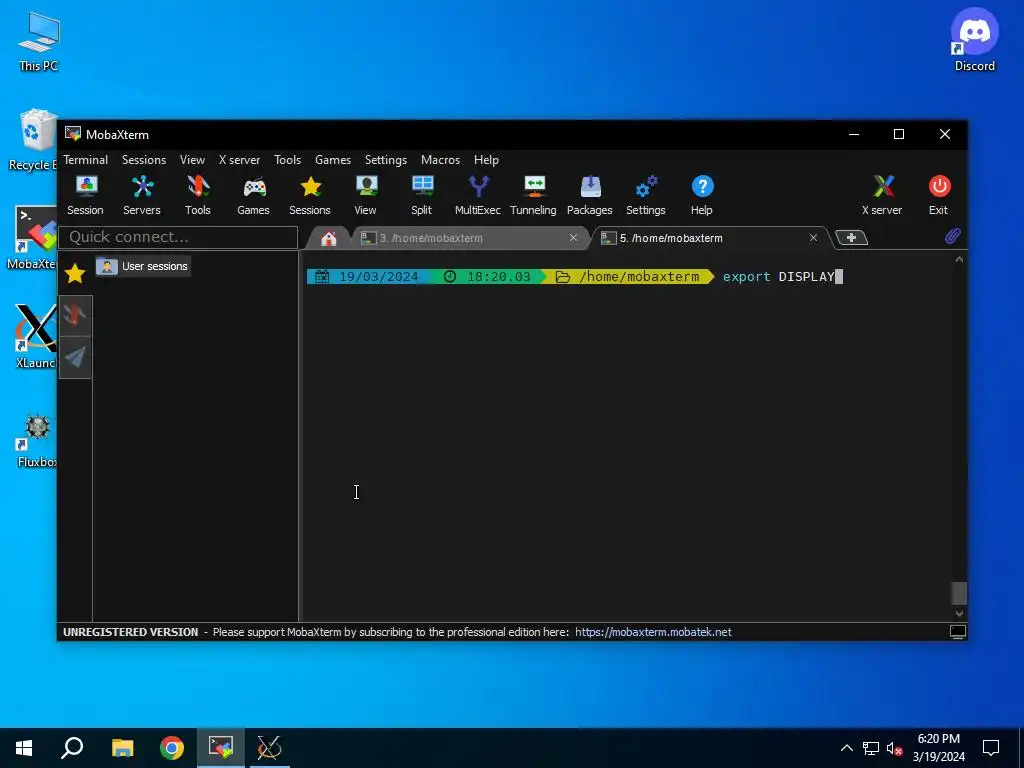Image resolution: width=1024 pixels, height=768 pixels.
Task: Launch Chrome from taskbar
Action: (172, 748)
